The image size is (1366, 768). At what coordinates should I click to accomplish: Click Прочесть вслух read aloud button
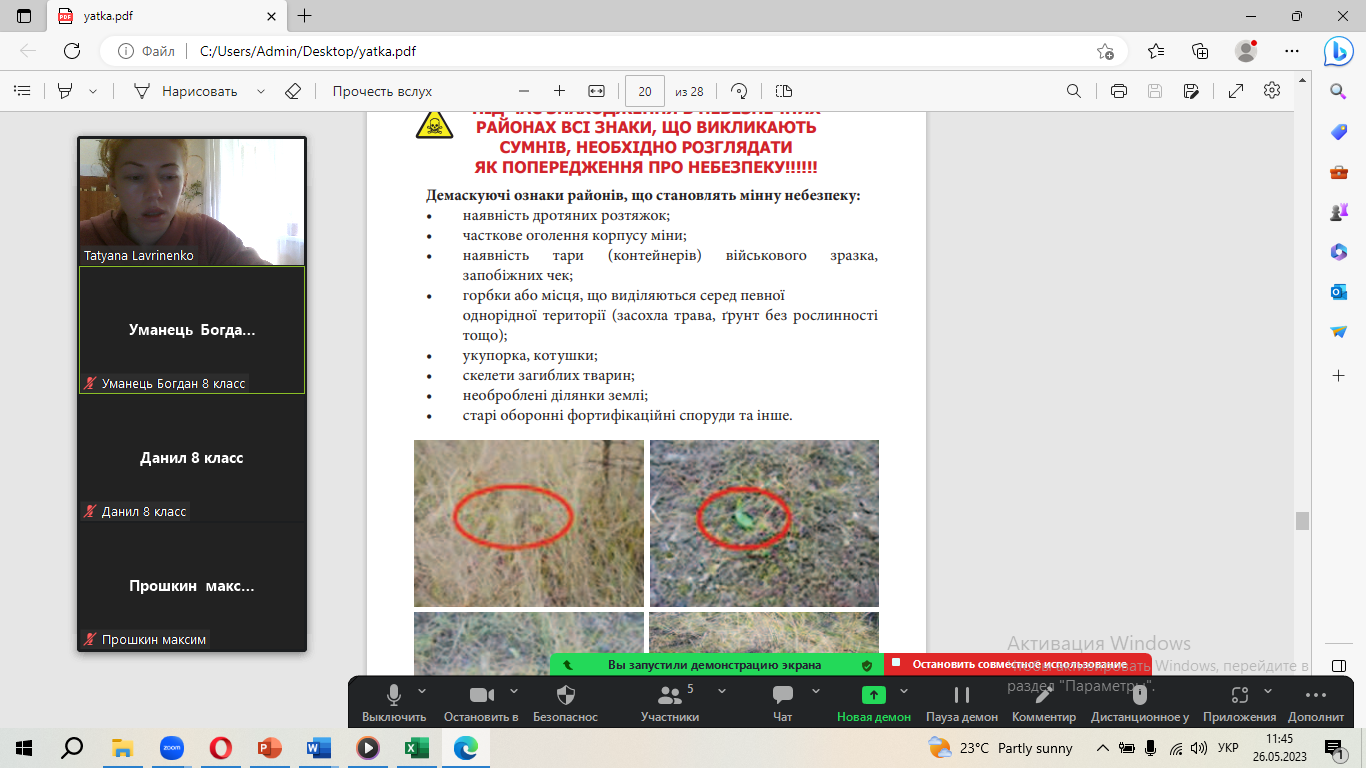point(382,91)
